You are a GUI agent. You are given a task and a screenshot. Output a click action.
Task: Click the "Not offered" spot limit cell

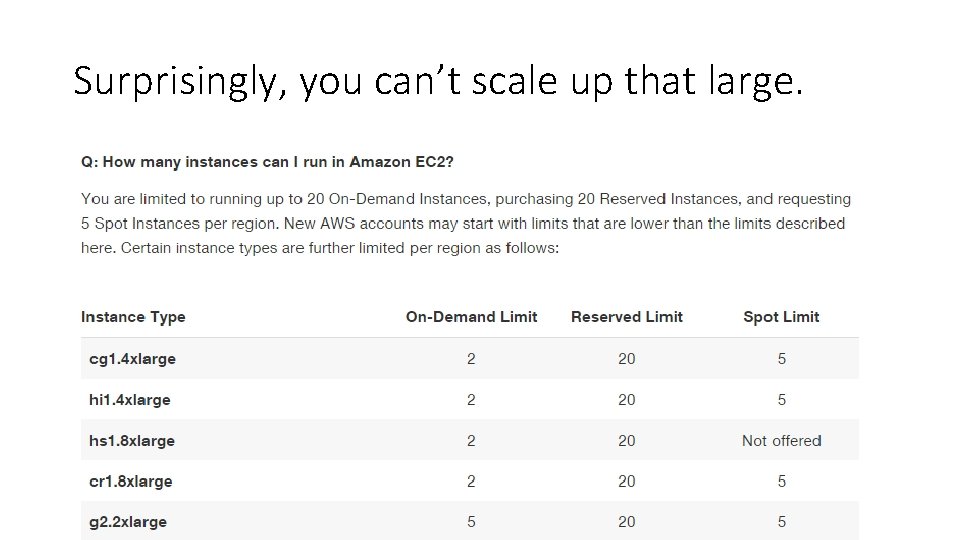781,441
